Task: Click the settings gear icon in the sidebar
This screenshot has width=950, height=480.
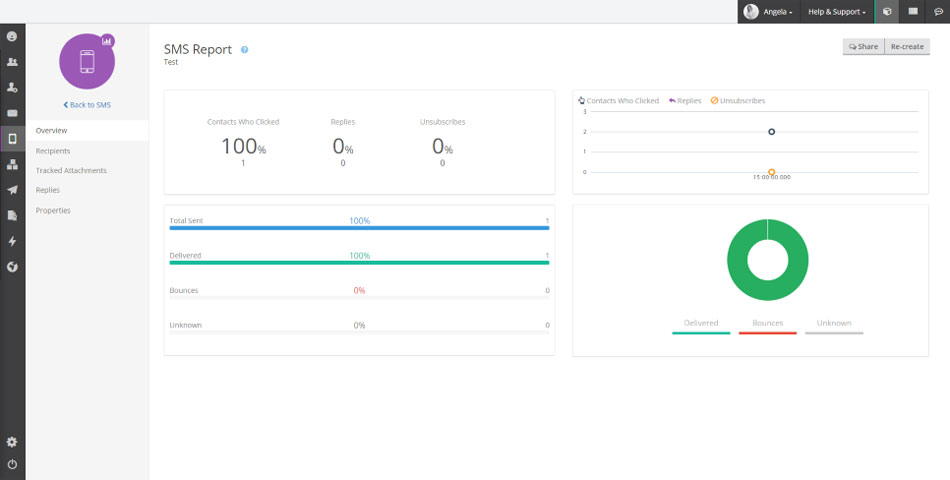Action: (12, 442)
